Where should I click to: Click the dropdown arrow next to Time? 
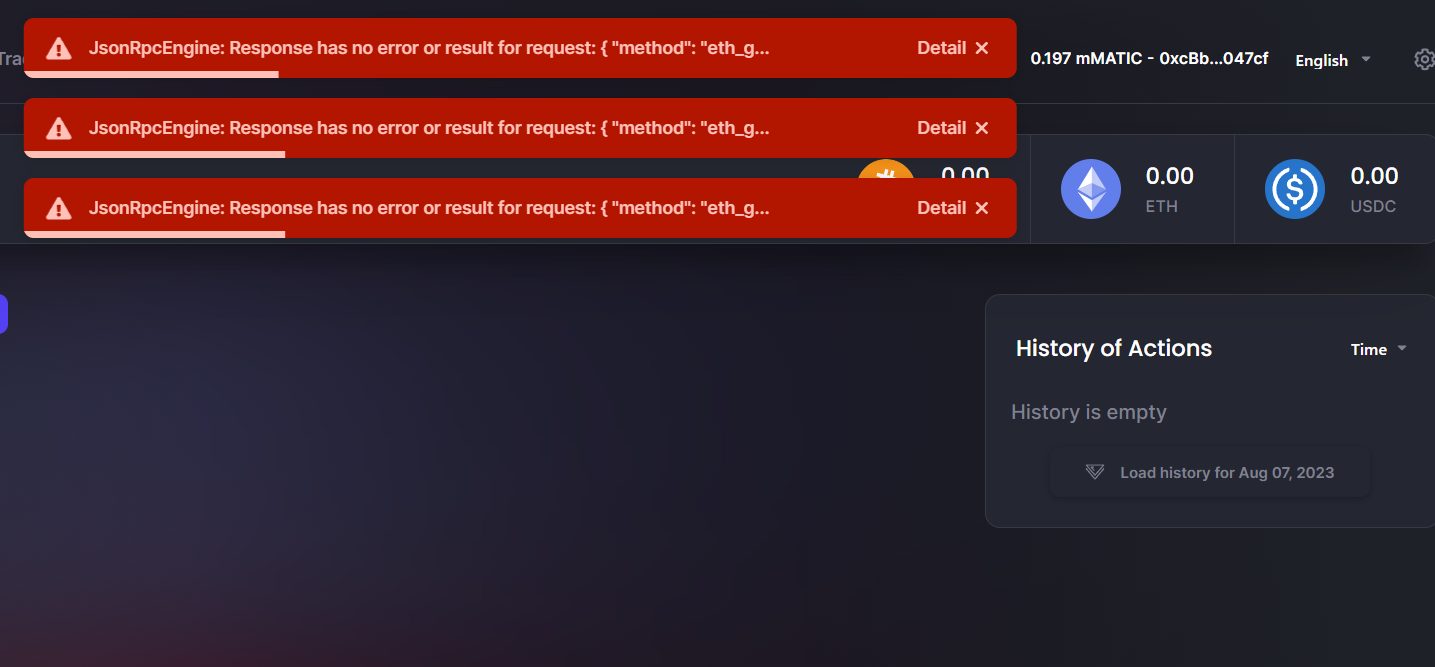(x=1402, y=349)
